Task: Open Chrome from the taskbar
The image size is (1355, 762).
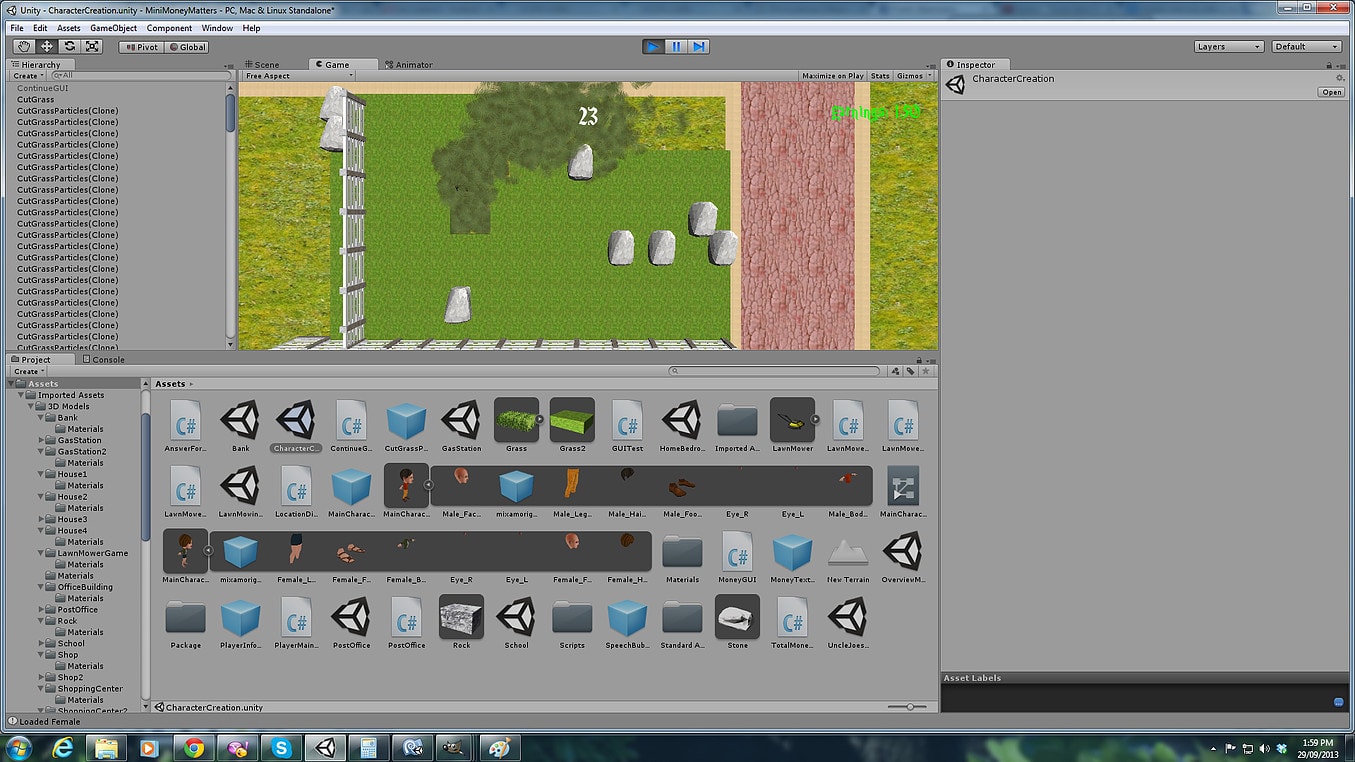Action: [194, 747]
